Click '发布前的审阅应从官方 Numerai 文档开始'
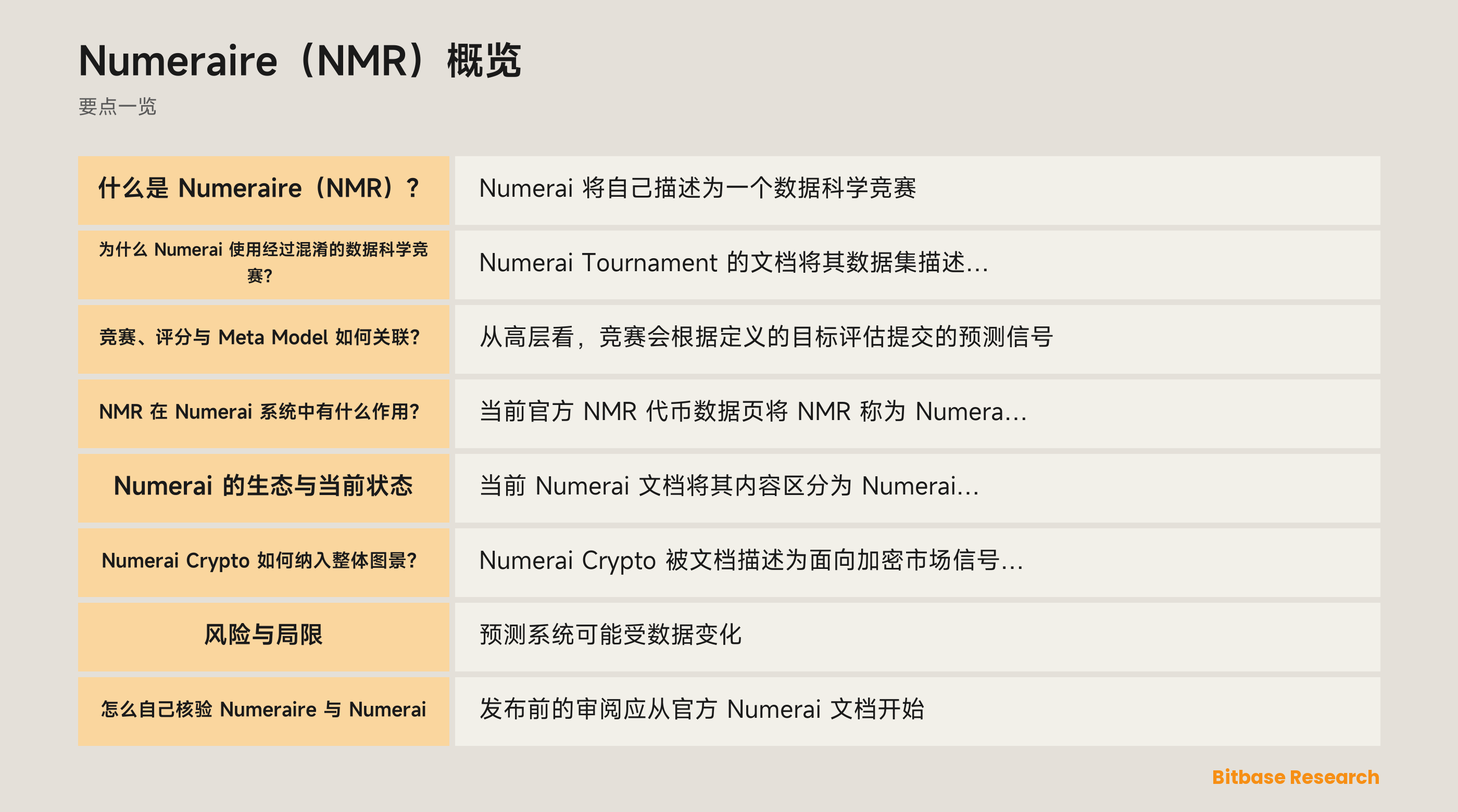 (x=701, y=709)
